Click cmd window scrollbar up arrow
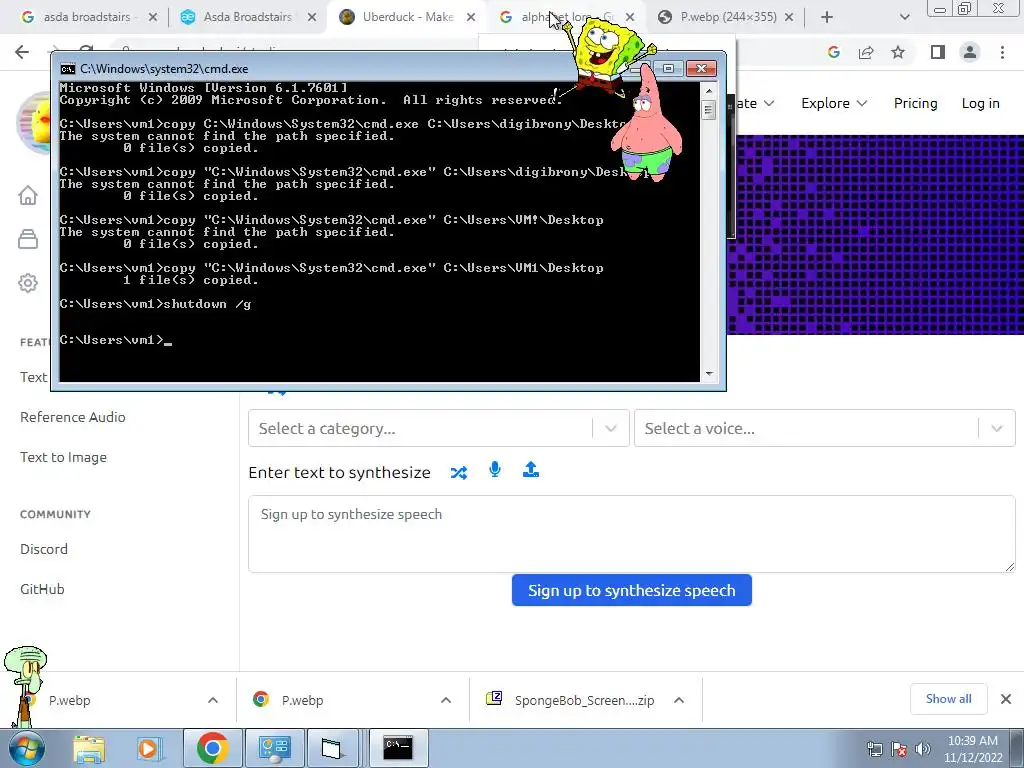The image size is (1024, 768). (x=709, y=89)
